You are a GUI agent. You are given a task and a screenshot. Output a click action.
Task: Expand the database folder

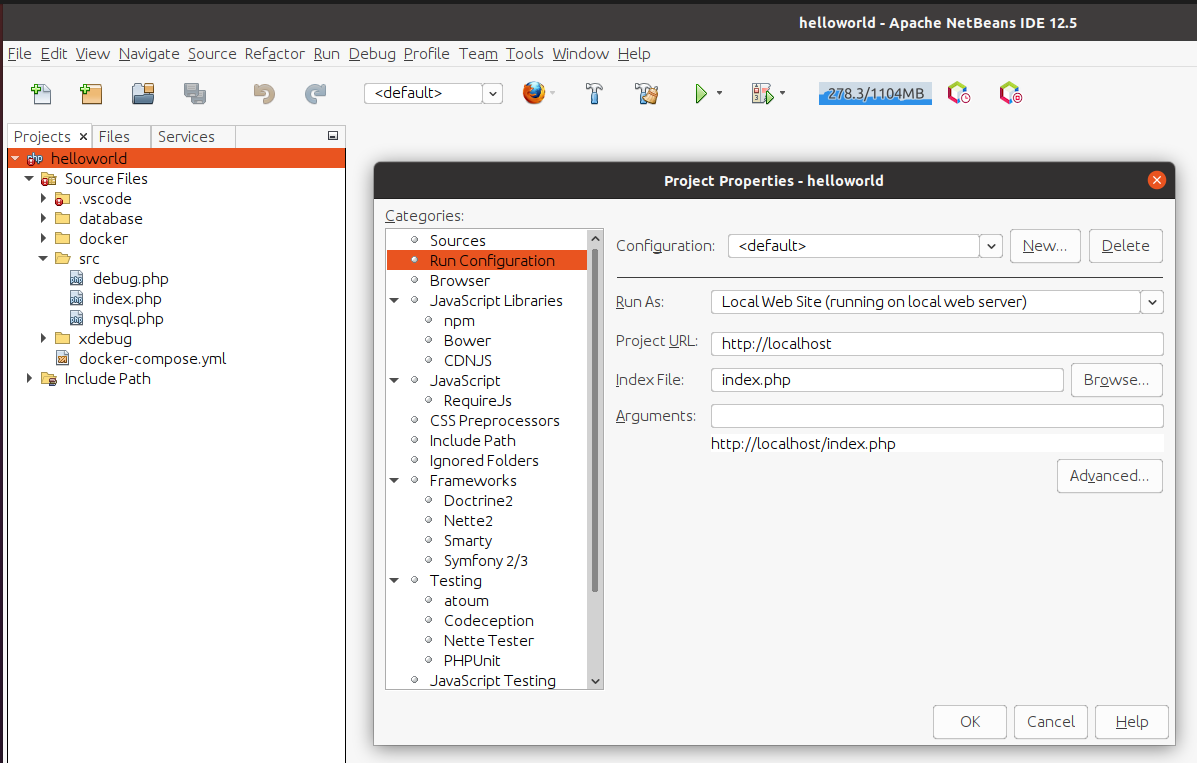pyautogui.click(x=44, y=218)
